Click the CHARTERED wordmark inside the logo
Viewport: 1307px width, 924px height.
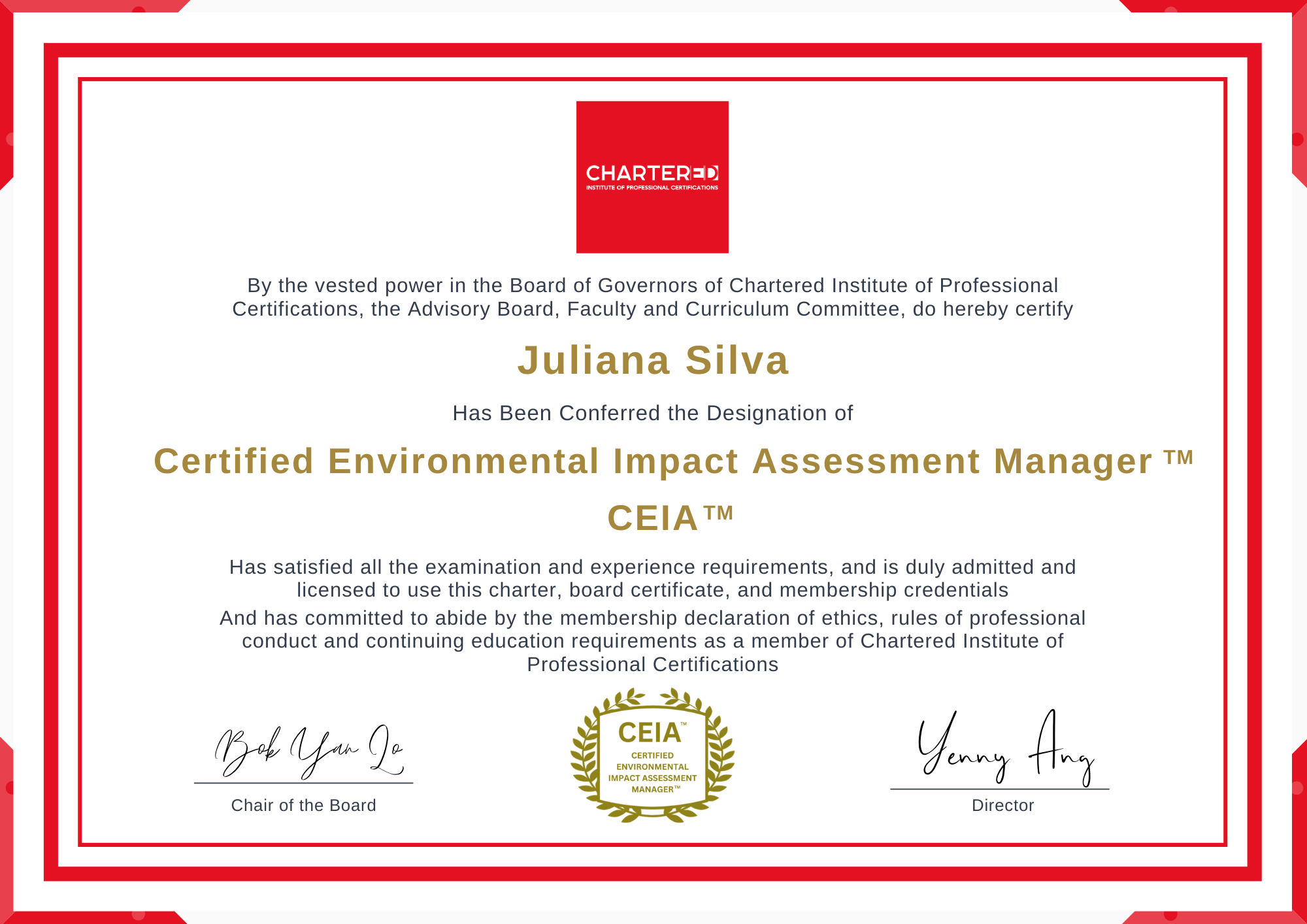coord(652,173)
